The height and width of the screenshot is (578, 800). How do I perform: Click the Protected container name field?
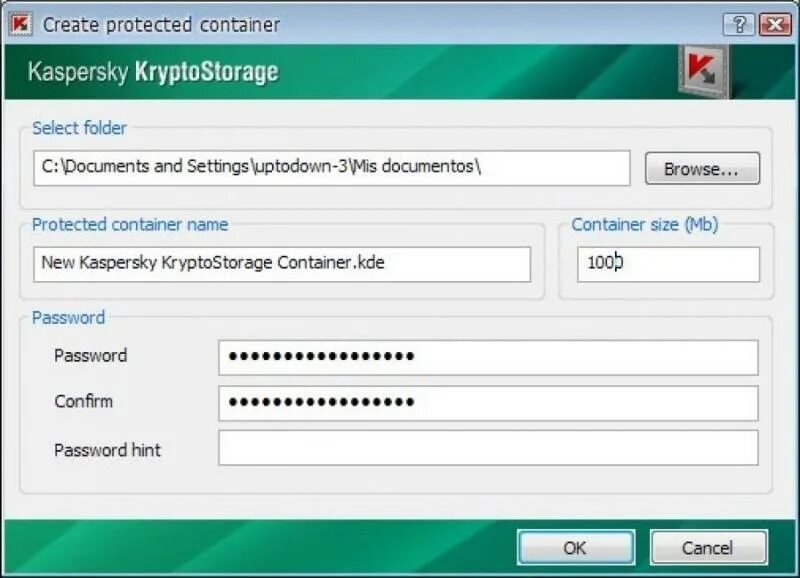282,264
